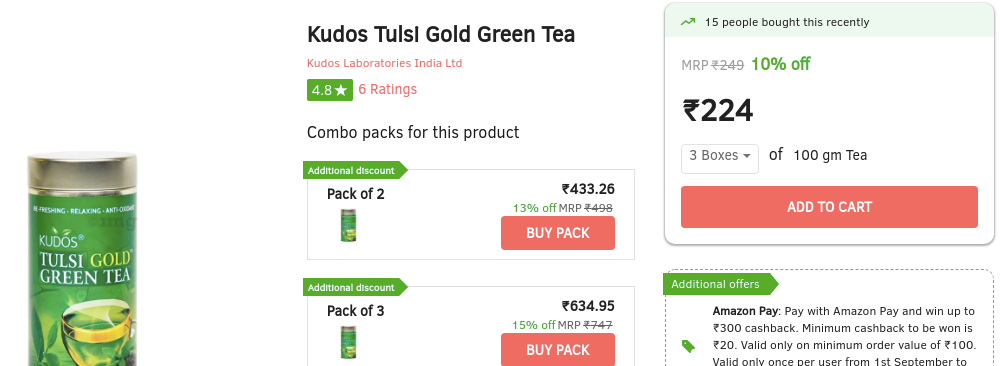
Task: Click the green 4.8 star rating badge
Action: (x=330, y=90)
